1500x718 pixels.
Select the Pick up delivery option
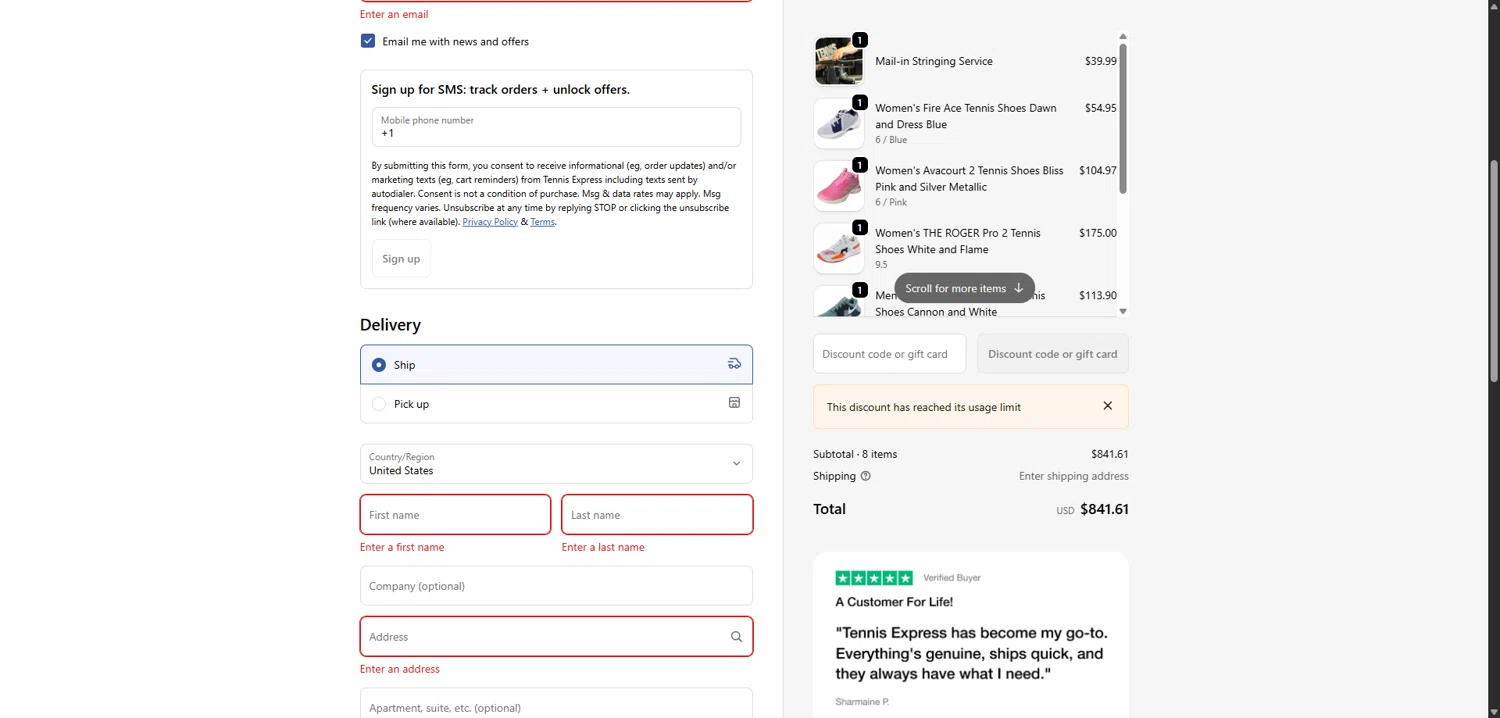click(x=556, y=404)
